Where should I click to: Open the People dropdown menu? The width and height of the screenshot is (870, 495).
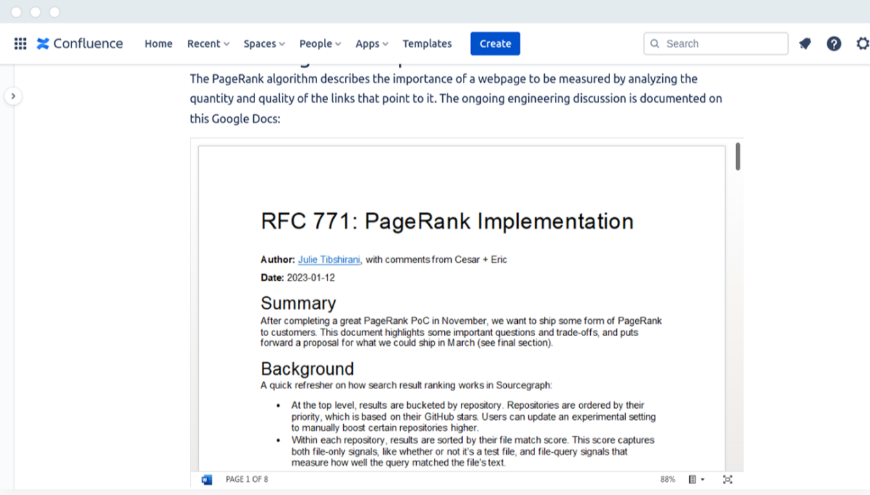pyautogui.click(x=320, y=44)
